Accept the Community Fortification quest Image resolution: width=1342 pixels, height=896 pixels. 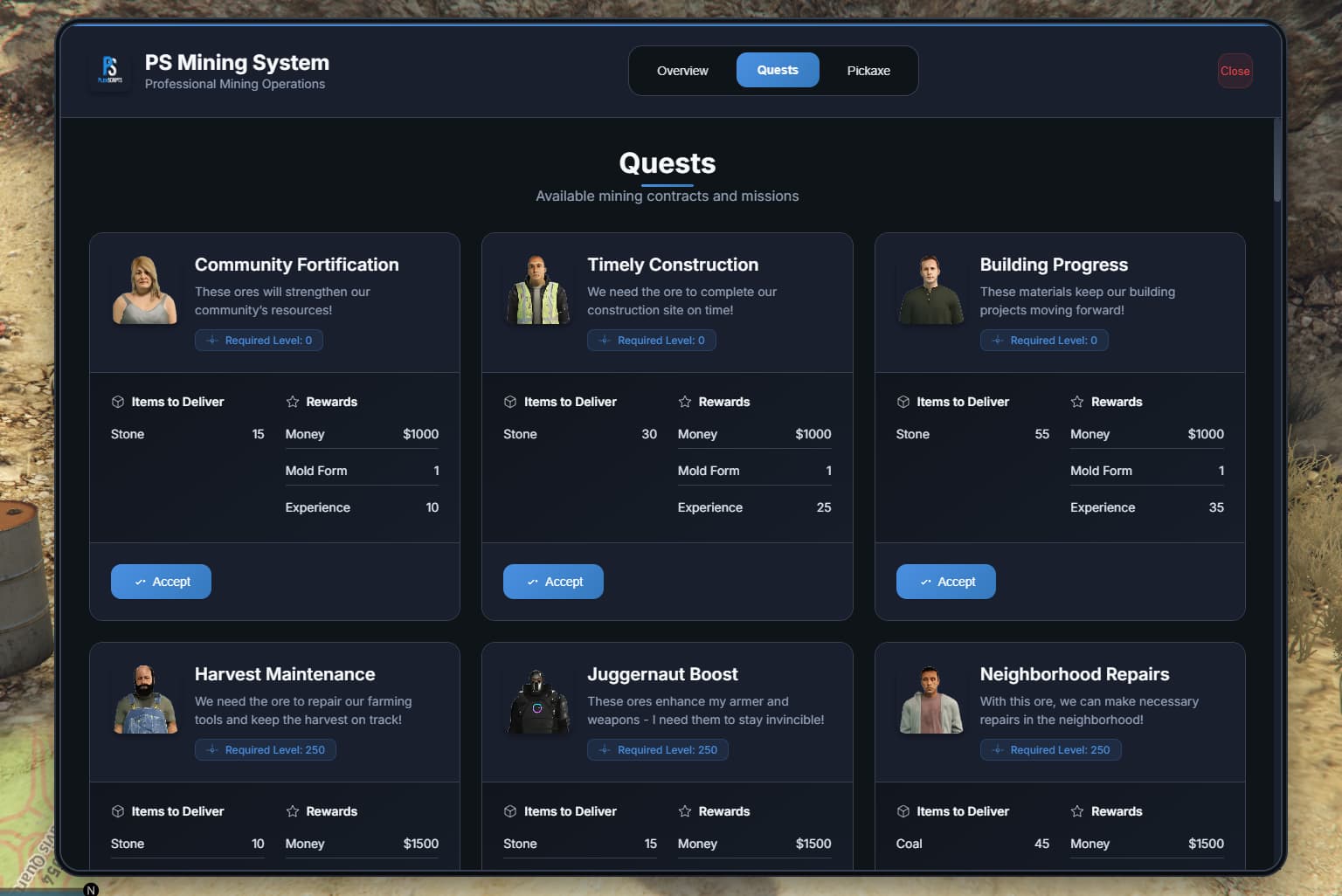pos(161,582)
